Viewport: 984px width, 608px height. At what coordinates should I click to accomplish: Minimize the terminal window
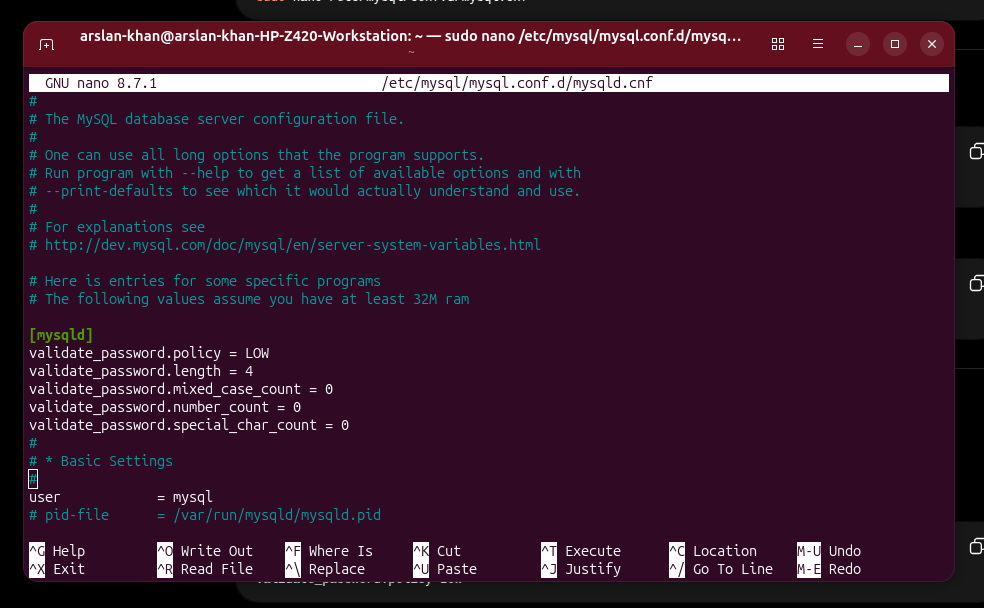pos(858,44)
